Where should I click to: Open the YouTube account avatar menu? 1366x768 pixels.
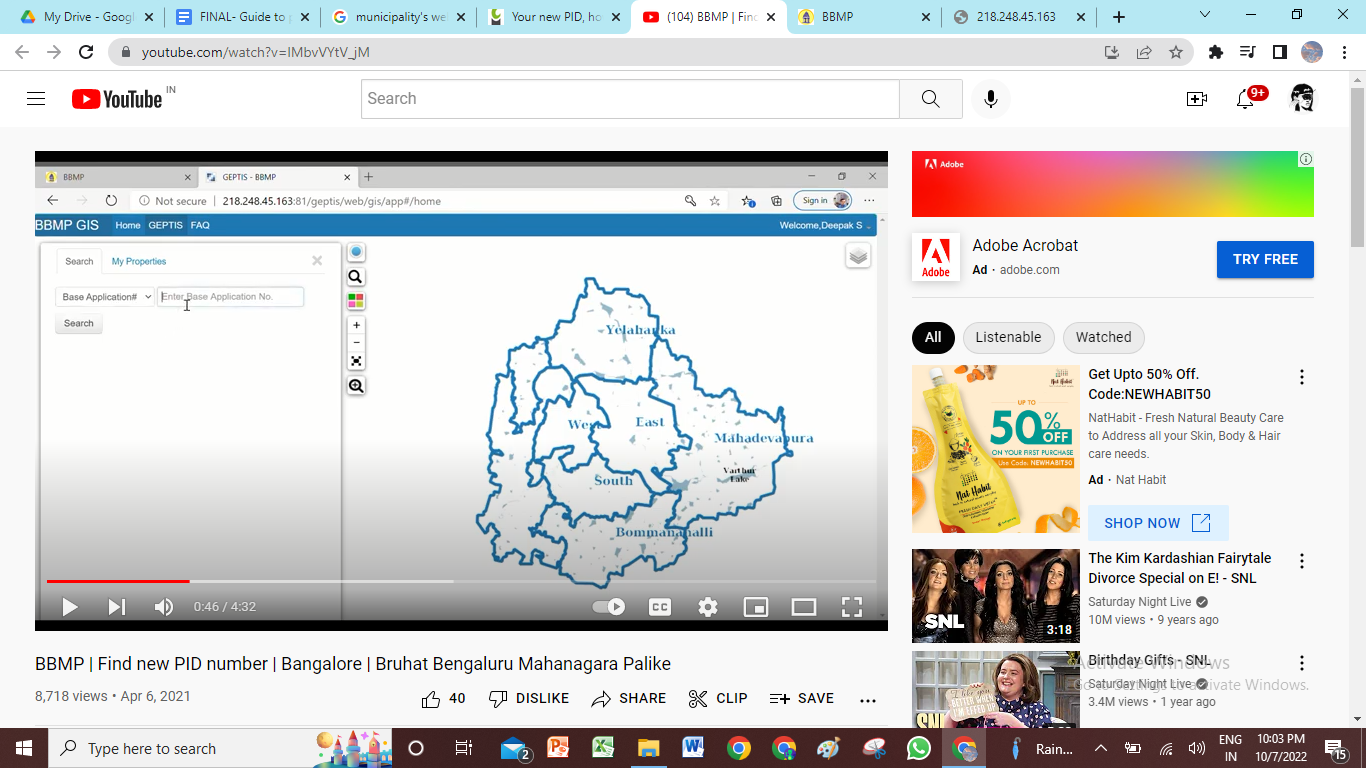[1302, 98]
